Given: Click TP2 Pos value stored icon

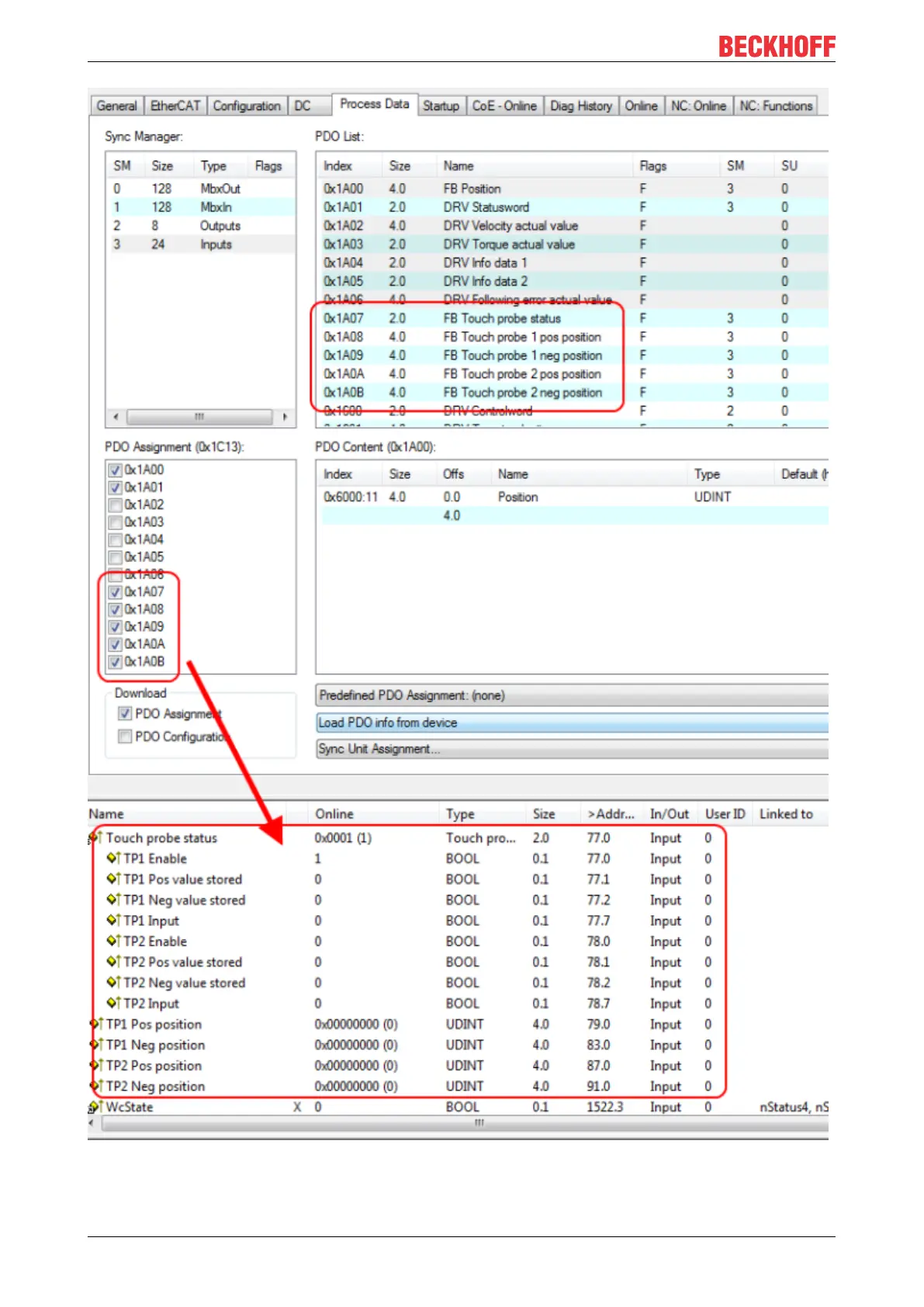Looking at the screenshot, I should tap(113, 962).
